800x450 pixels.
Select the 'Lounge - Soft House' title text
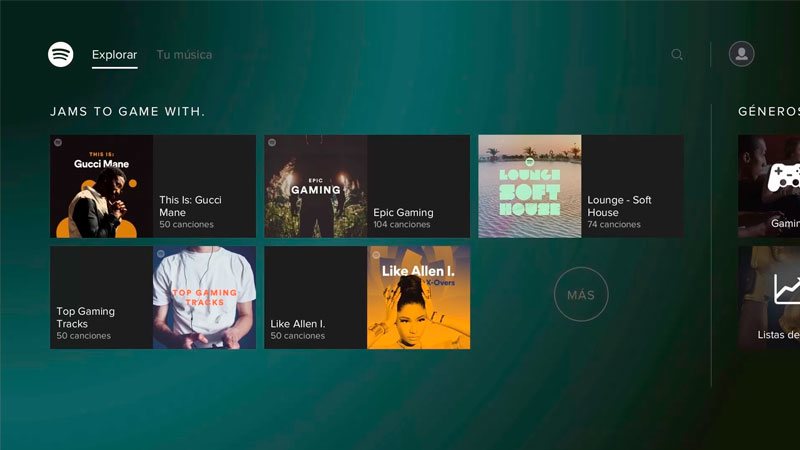coord(619,206)
